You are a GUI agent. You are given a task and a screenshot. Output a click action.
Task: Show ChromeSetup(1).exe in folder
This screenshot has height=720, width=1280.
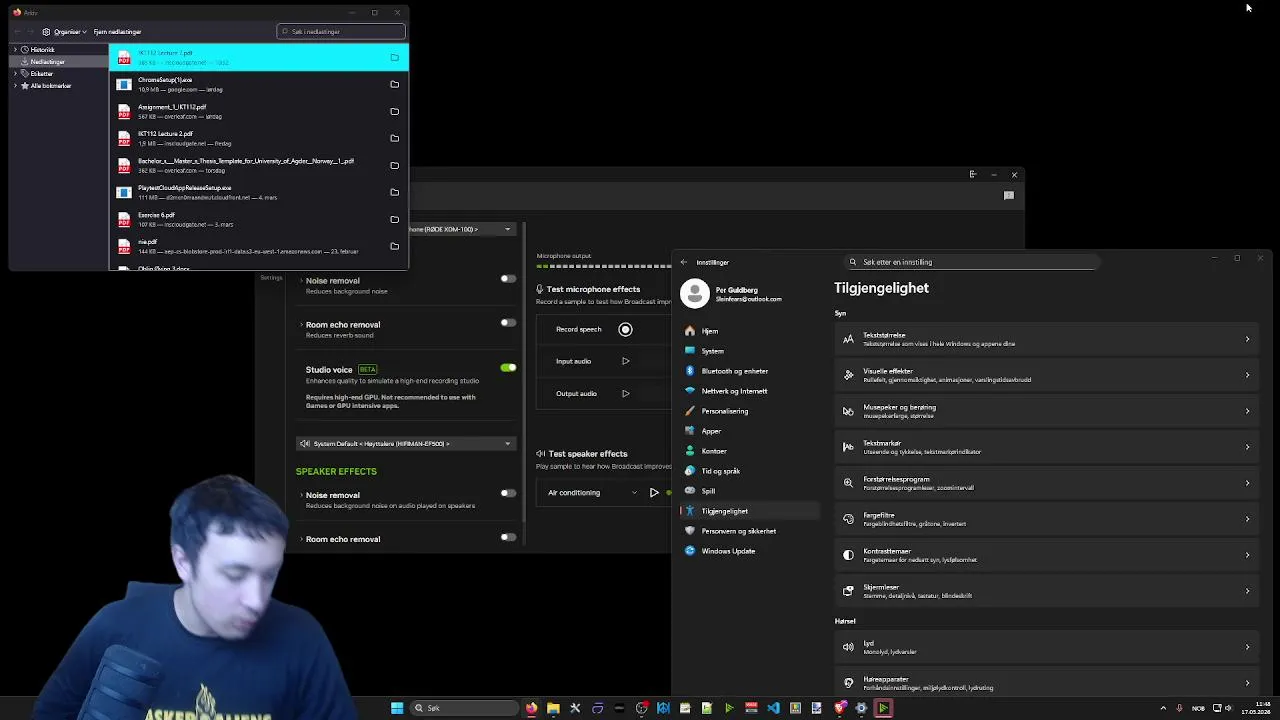point(394,84)
